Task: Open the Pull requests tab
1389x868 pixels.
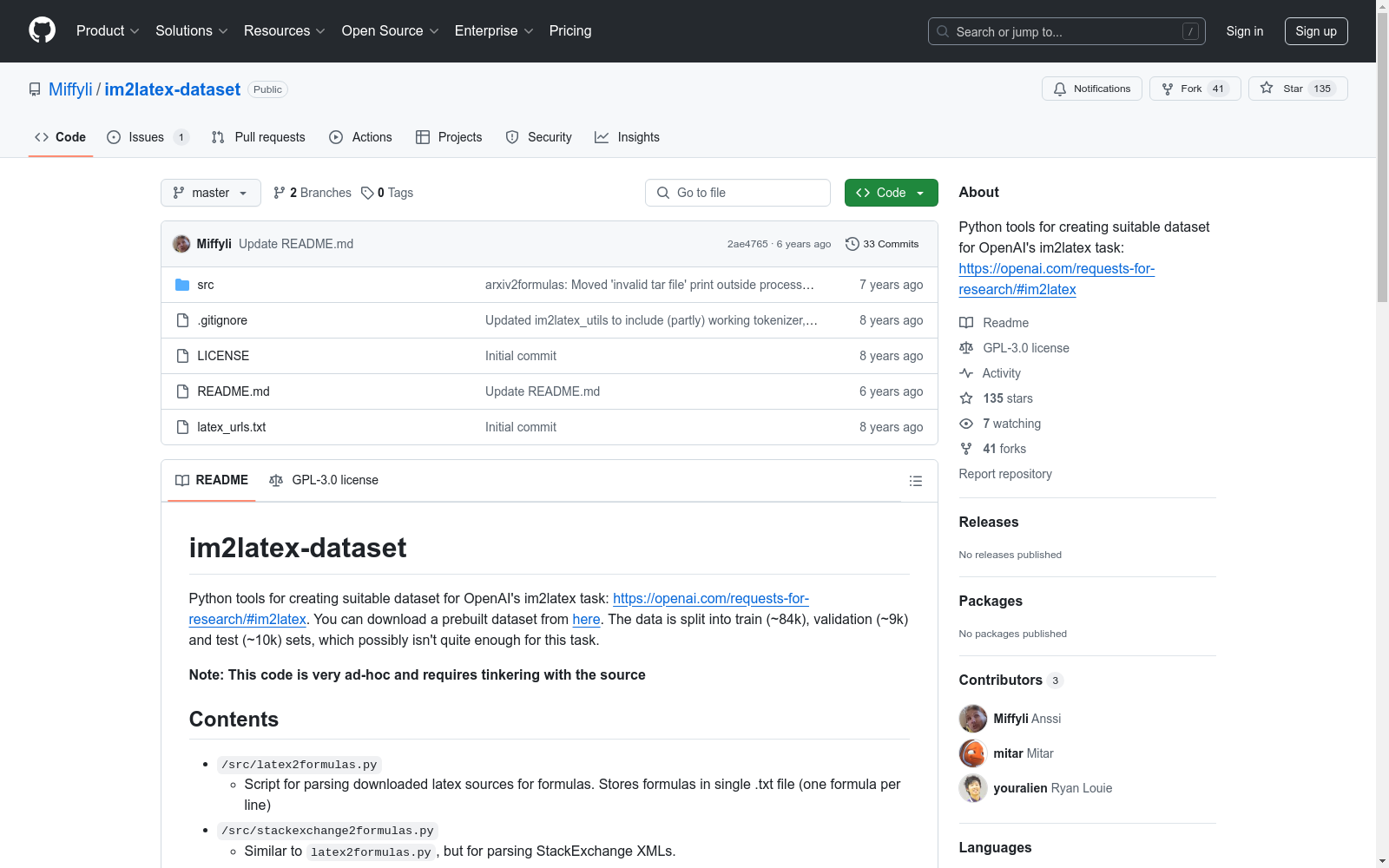Action: (x=259, y=137)
